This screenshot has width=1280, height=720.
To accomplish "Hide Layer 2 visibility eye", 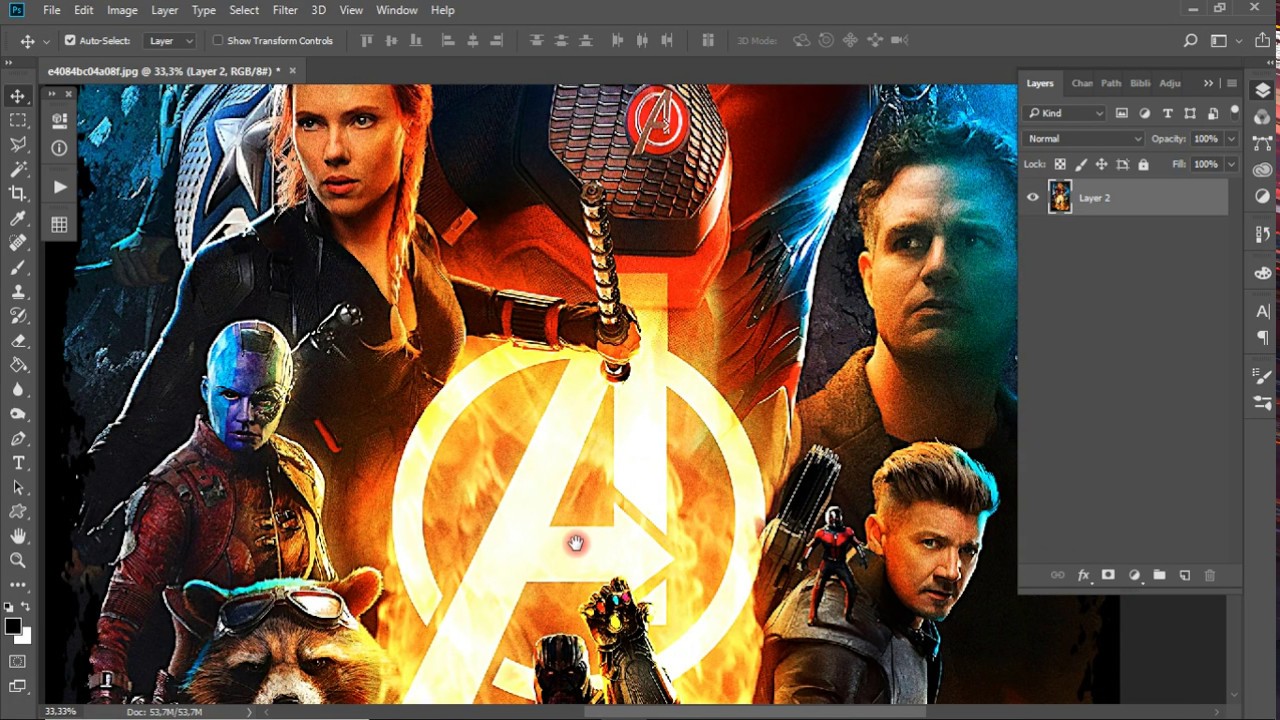I will coord(1033,198).
